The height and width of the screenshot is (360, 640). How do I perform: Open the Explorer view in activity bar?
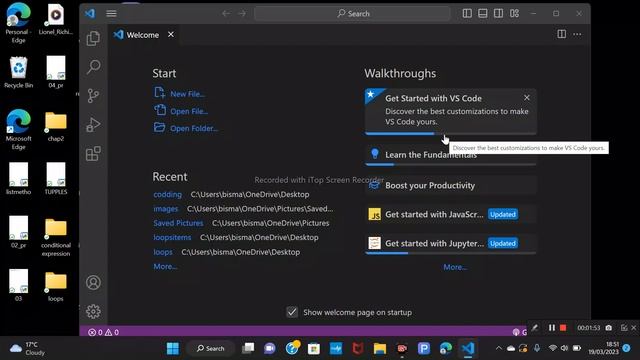coord(93,38)
